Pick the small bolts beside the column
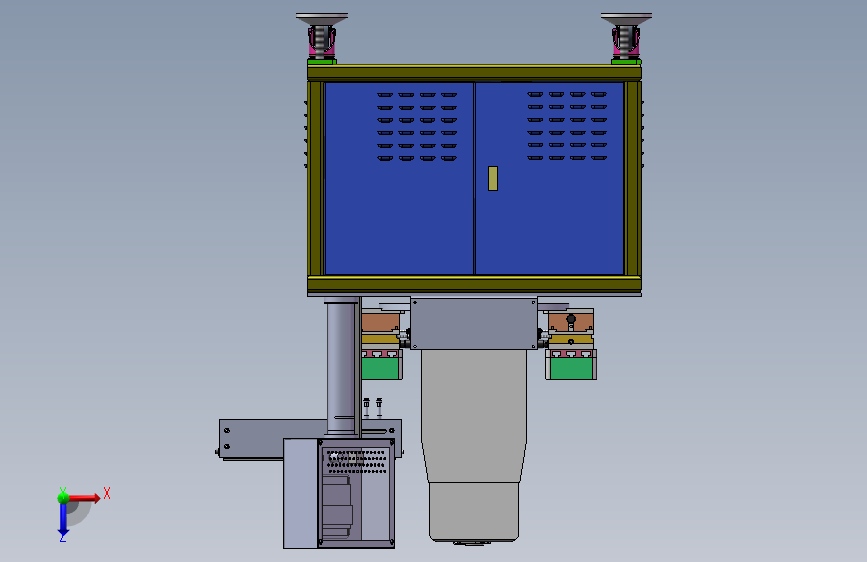Viewport: 867px width, 562px height. [x=373, y=407]
